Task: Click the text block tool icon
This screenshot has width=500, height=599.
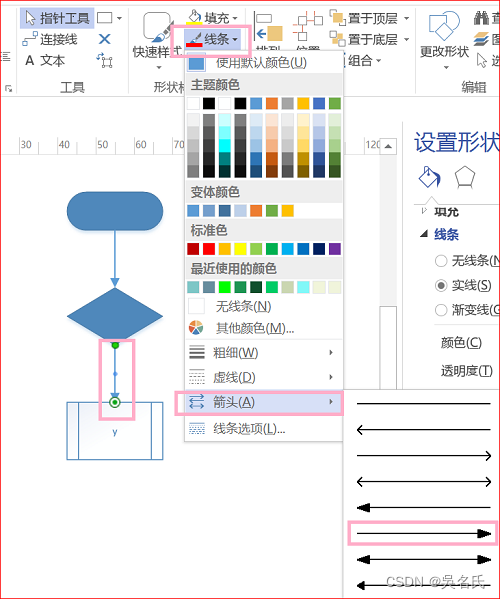Action: pos(105,60)
